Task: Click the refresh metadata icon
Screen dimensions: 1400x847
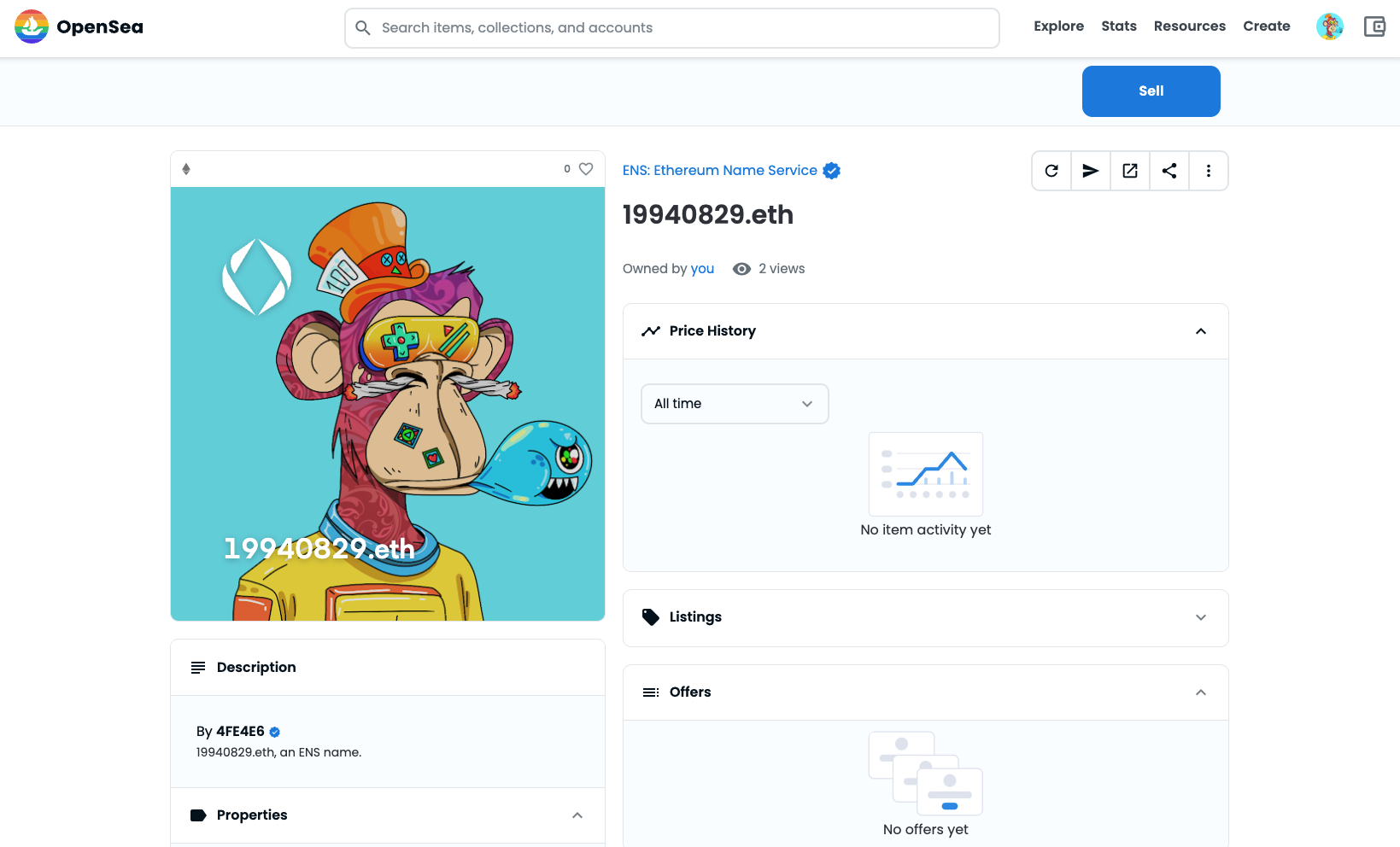Action: [x=1051, y=171]
